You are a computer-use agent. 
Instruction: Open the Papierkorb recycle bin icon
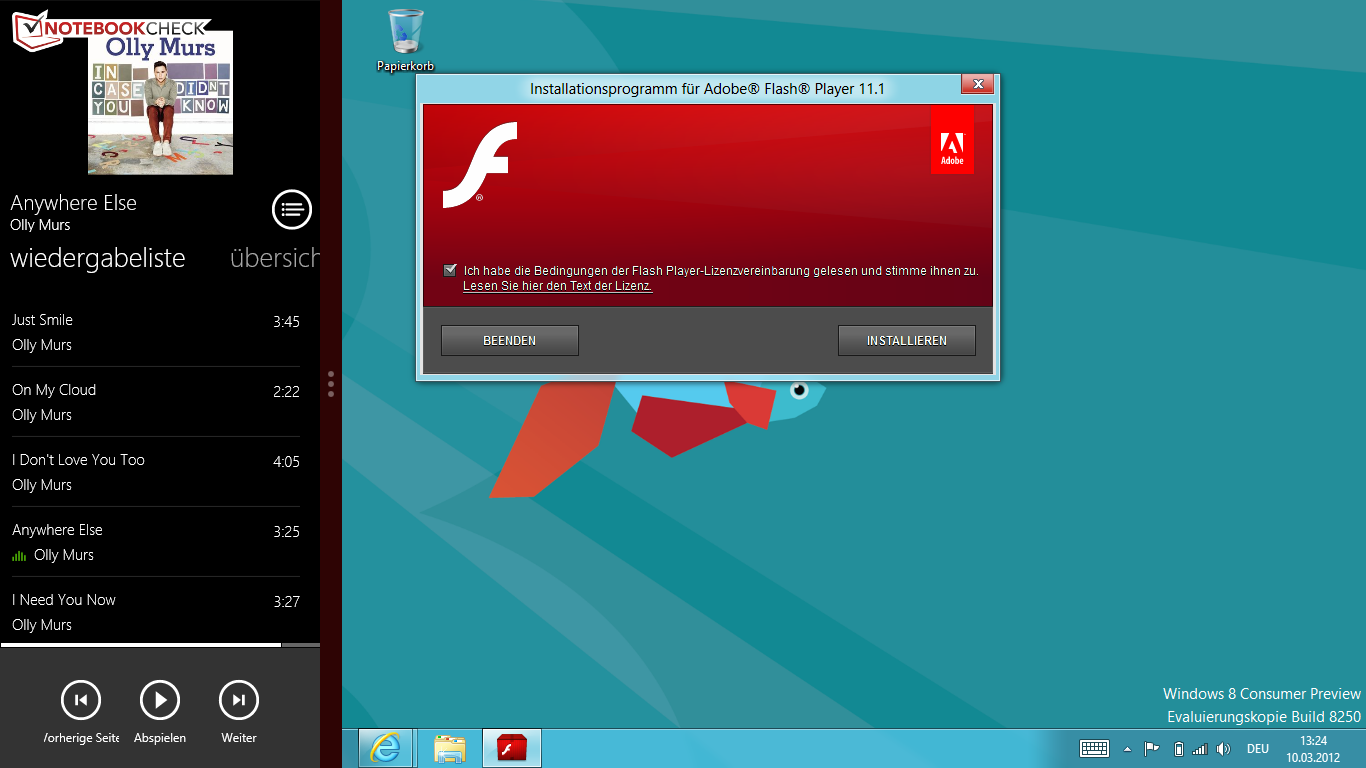tap(405, 40)
